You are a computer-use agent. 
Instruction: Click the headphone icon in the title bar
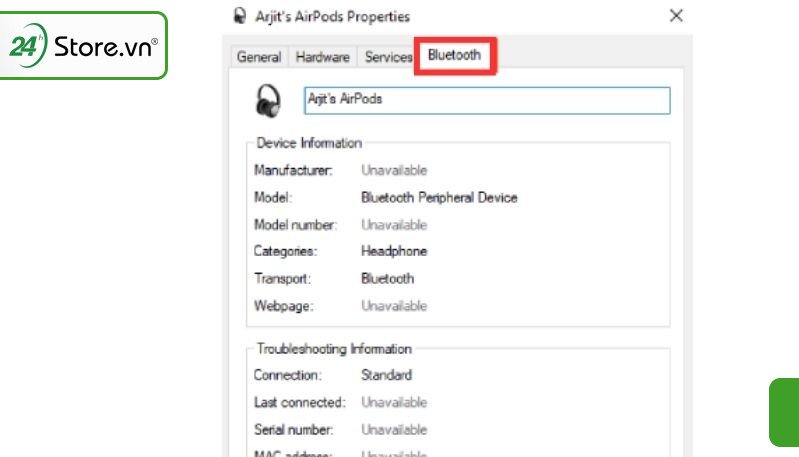[238, 16]
